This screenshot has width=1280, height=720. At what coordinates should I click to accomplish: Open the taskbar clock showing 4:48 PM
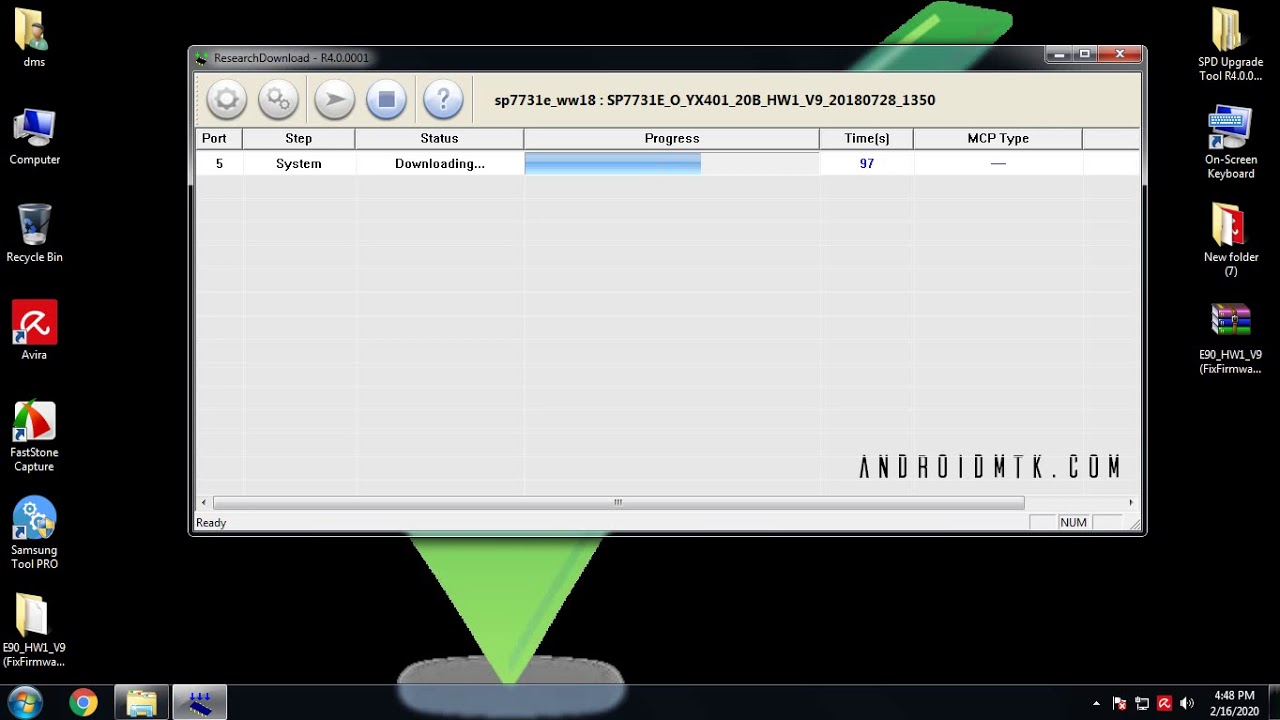point(1234,703)
